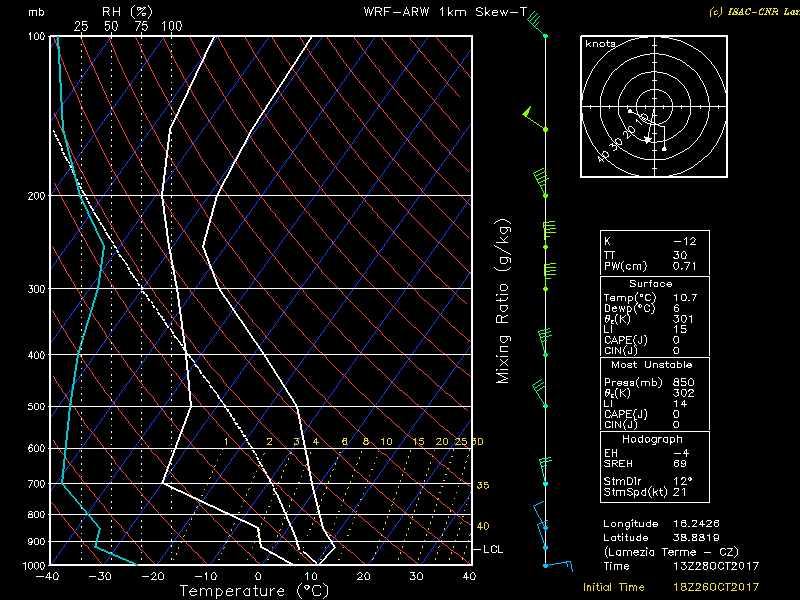Select the Time value "13Z28OCT2017"
This screenshot has width=800, height=600.
[x=716, y=566]
